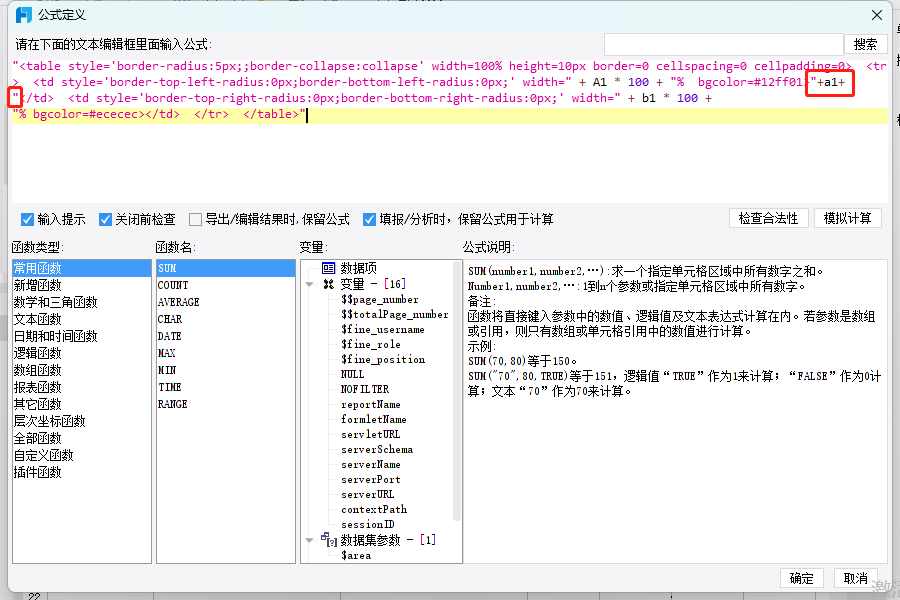Click the 检查合法性 button

click(x=769, y=219)
